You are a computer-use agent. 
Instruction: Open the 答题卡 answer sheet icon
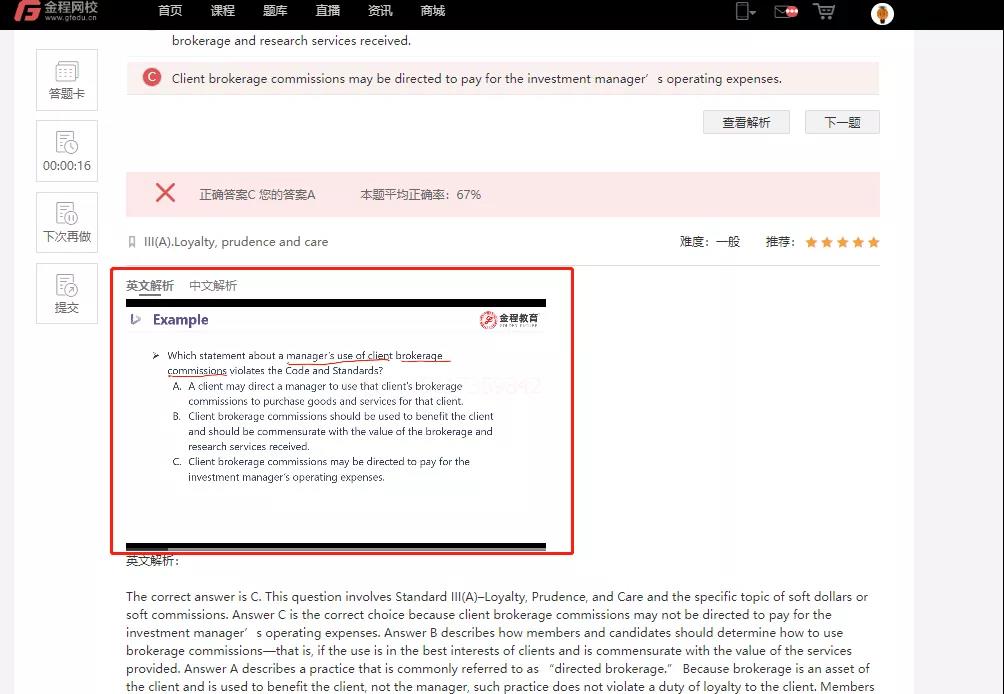67,80
